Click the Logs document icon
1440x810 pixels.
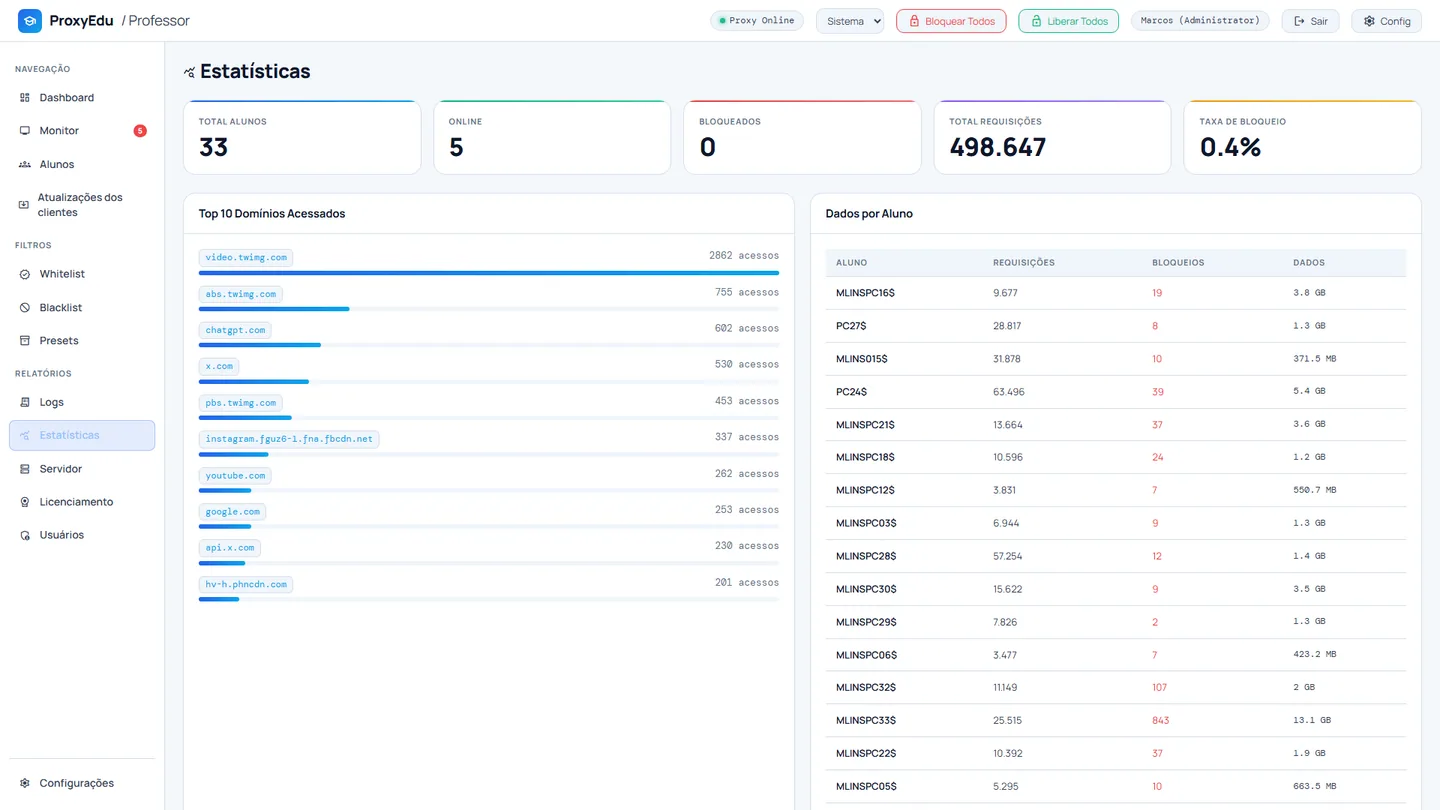pos(25,402)
